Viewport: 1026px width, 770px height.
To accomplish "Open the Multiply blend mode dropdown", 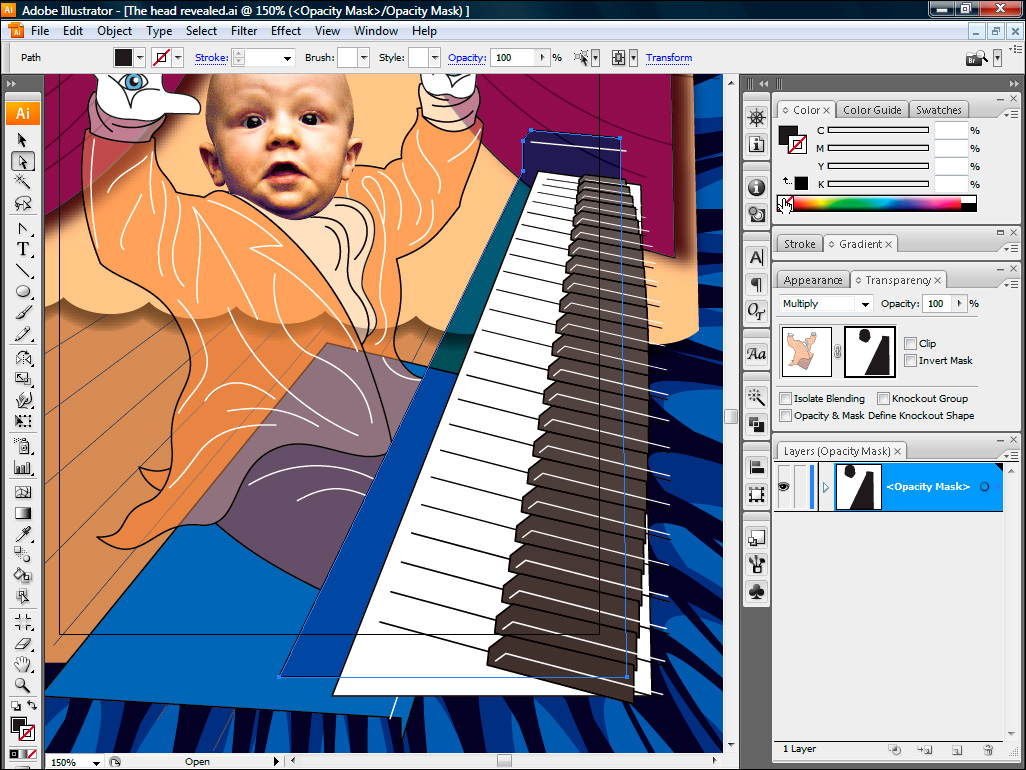I will coord(825,304).
